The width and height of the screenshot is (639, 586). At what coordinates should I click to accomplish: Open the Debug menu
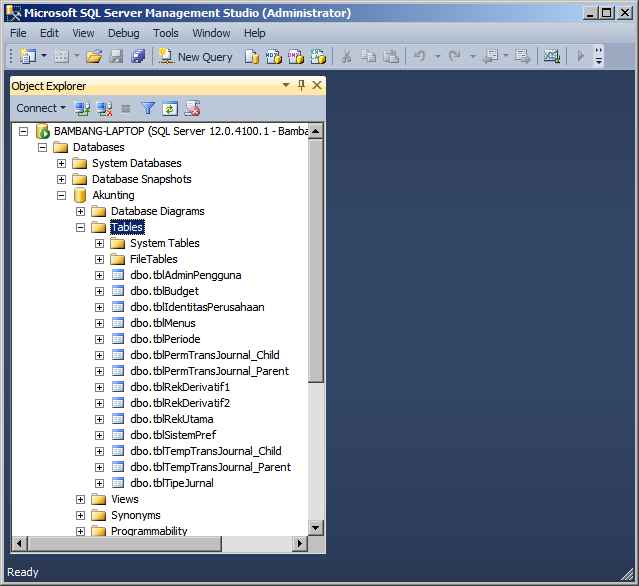(123, 33)
